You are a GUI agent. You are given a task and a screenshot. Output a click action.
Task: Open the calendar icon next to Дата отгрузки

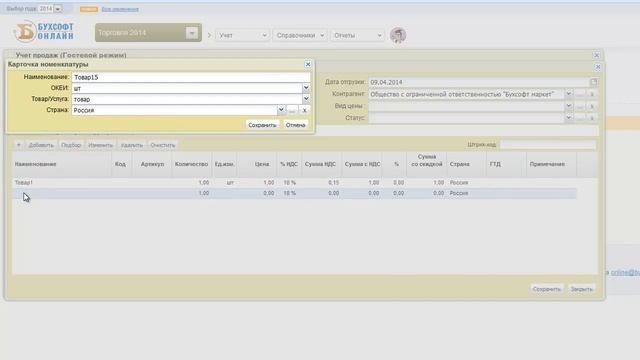point(593,82)
